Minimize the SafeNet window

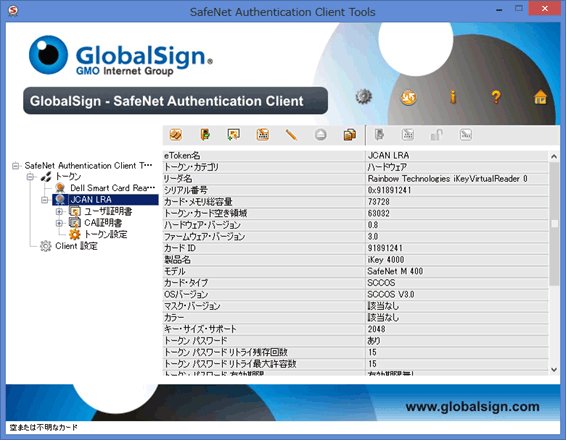click(x=499, y=10)
